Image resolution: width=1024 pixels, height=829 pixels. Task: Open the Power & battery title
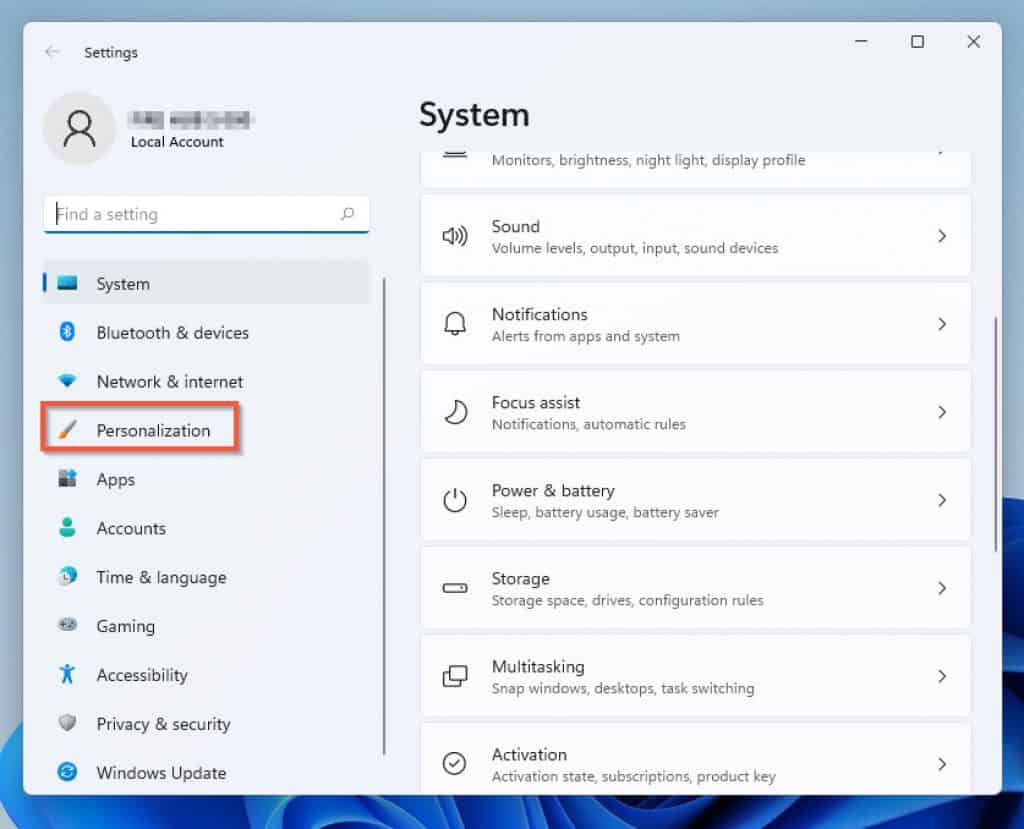552,491
